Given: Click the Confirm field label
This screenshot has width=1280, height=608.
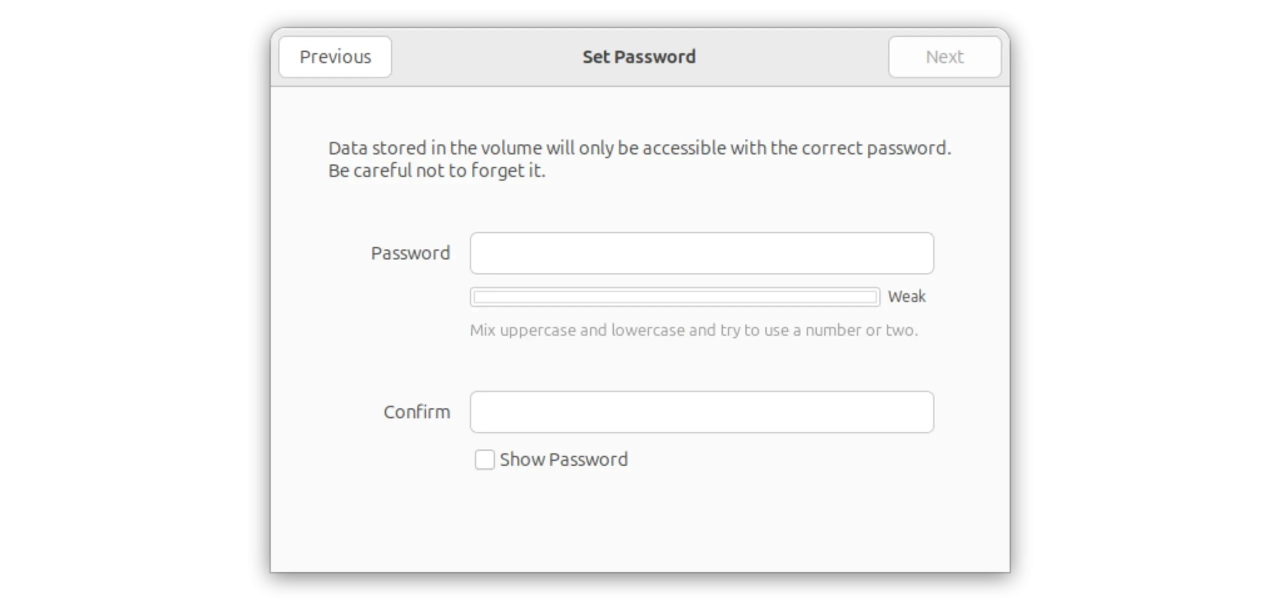Looking at the screenshot, I should pyautogui.click(x=416, y=412).
